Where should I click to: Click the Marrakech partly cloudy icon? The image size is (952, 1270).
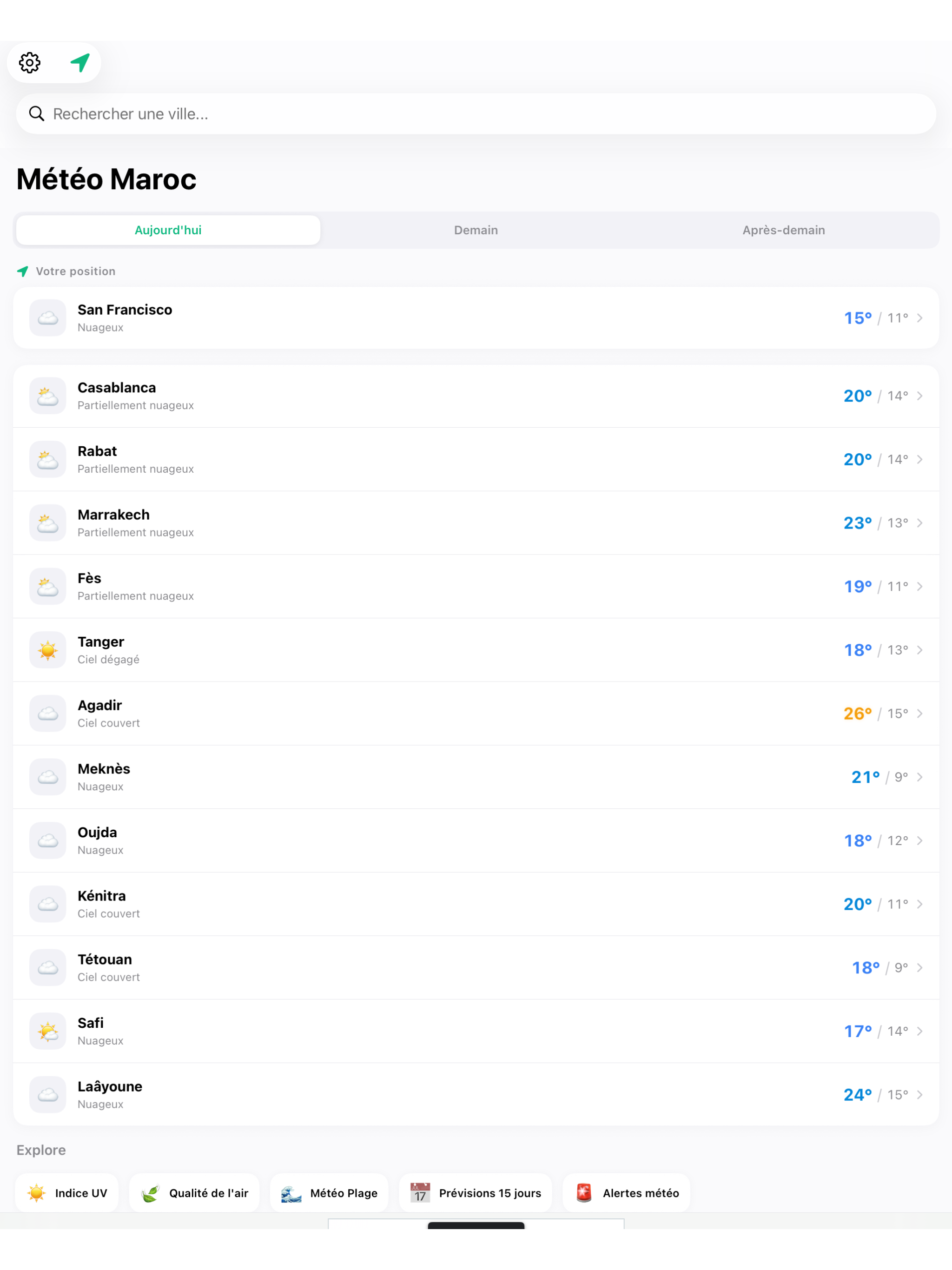click(x=48, y=523)
